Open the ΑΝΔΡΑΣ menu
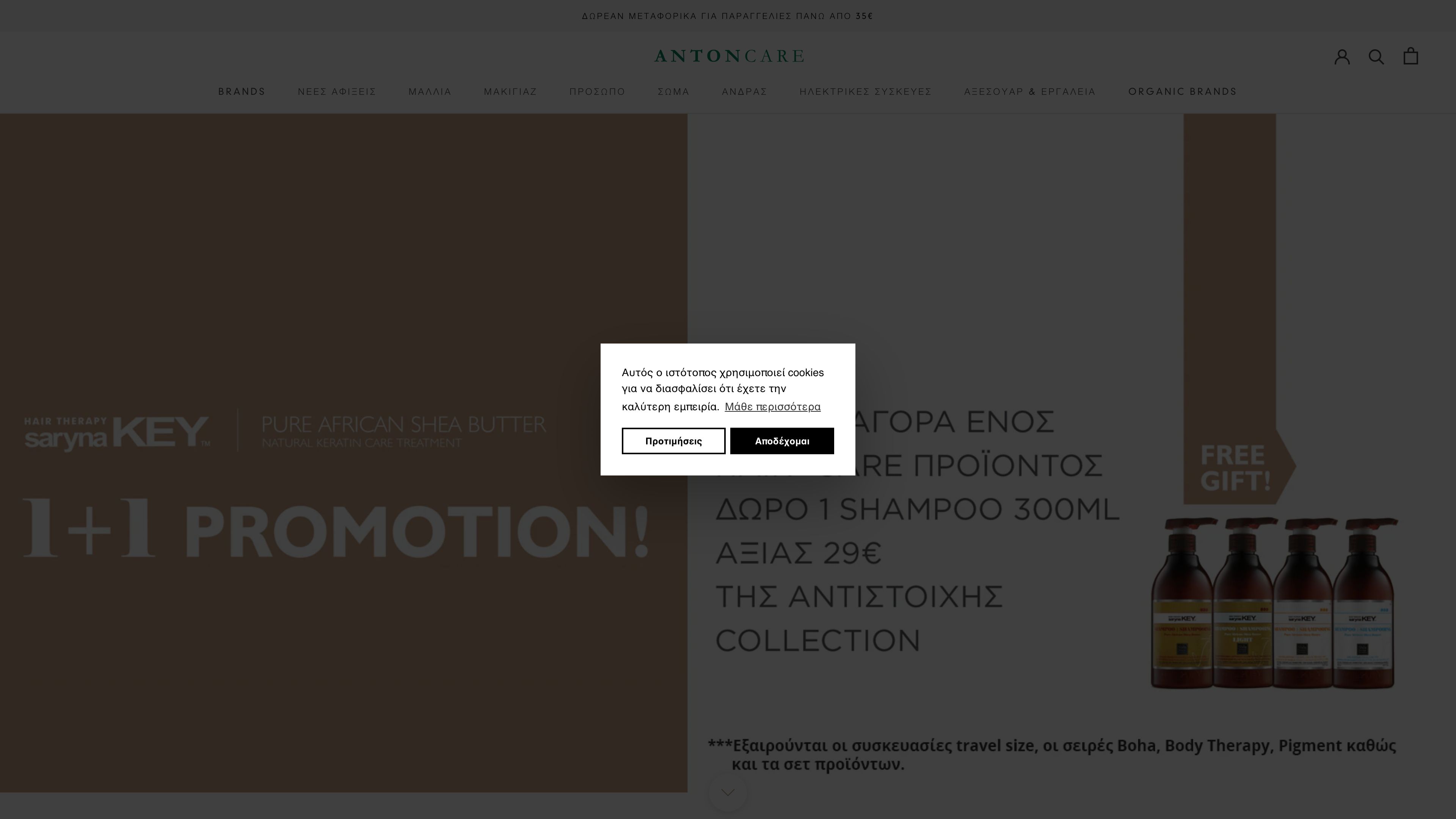 pyautogui.click(x=744, y=91)
